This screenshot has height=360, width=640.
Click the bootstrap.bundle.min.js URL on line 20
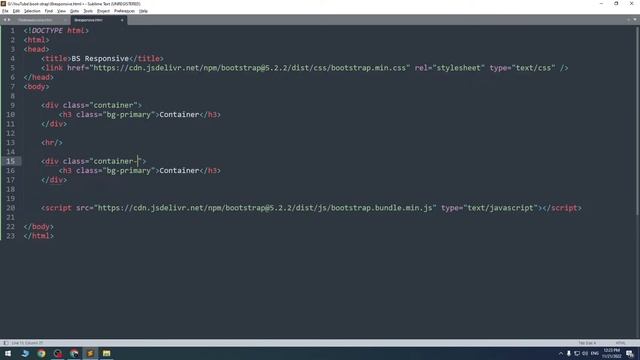click(264, 208)
